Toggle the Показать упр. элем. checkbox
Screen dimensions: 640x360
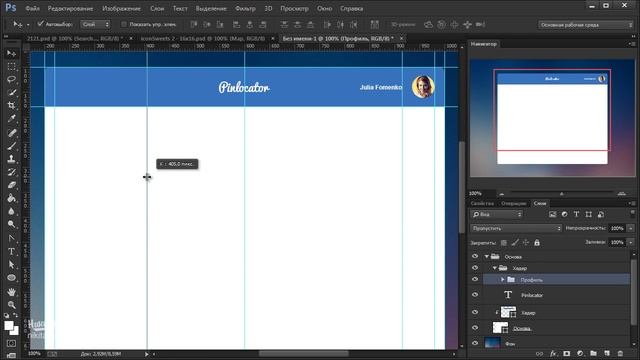[x=124, y=24]
